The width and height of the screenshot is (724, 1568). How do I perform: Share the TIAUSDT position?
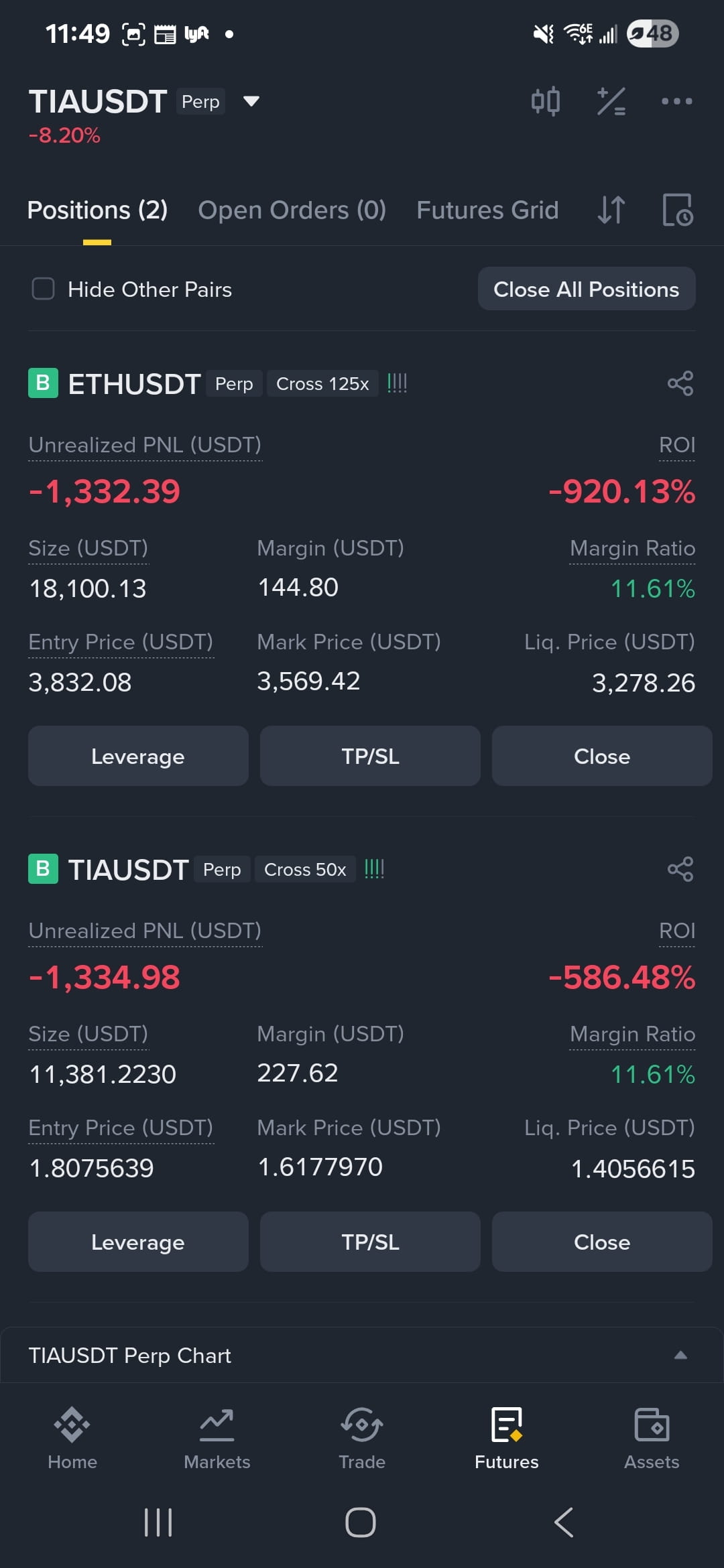tap(680, 869)
